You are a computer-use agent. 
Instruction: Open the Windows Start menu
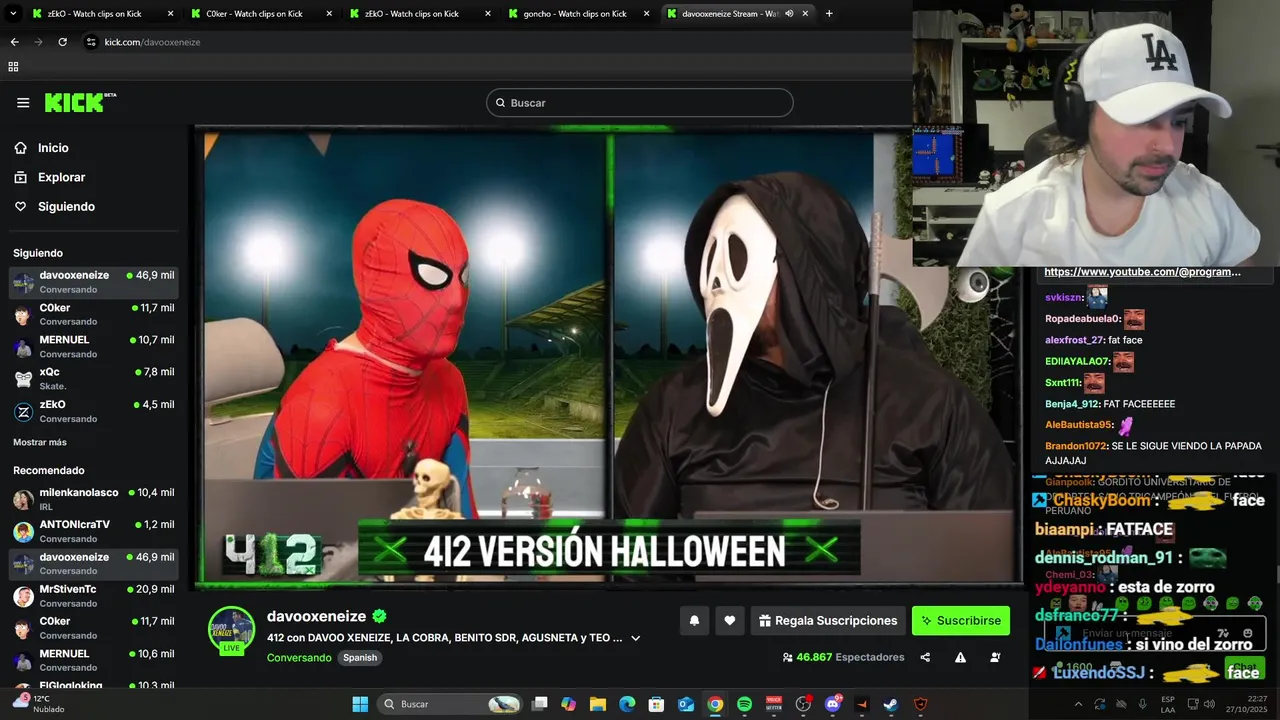click(x=360, y=704)
